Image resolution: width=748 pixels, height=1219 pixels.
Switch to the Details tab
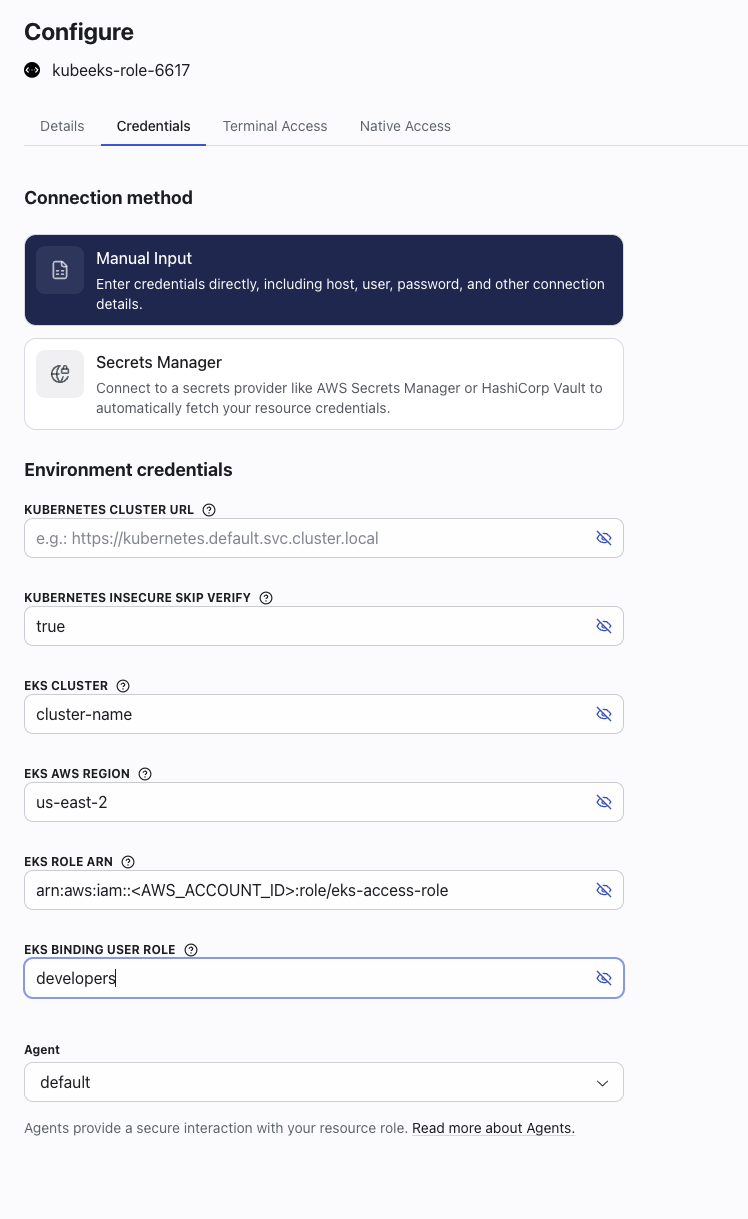62,126
